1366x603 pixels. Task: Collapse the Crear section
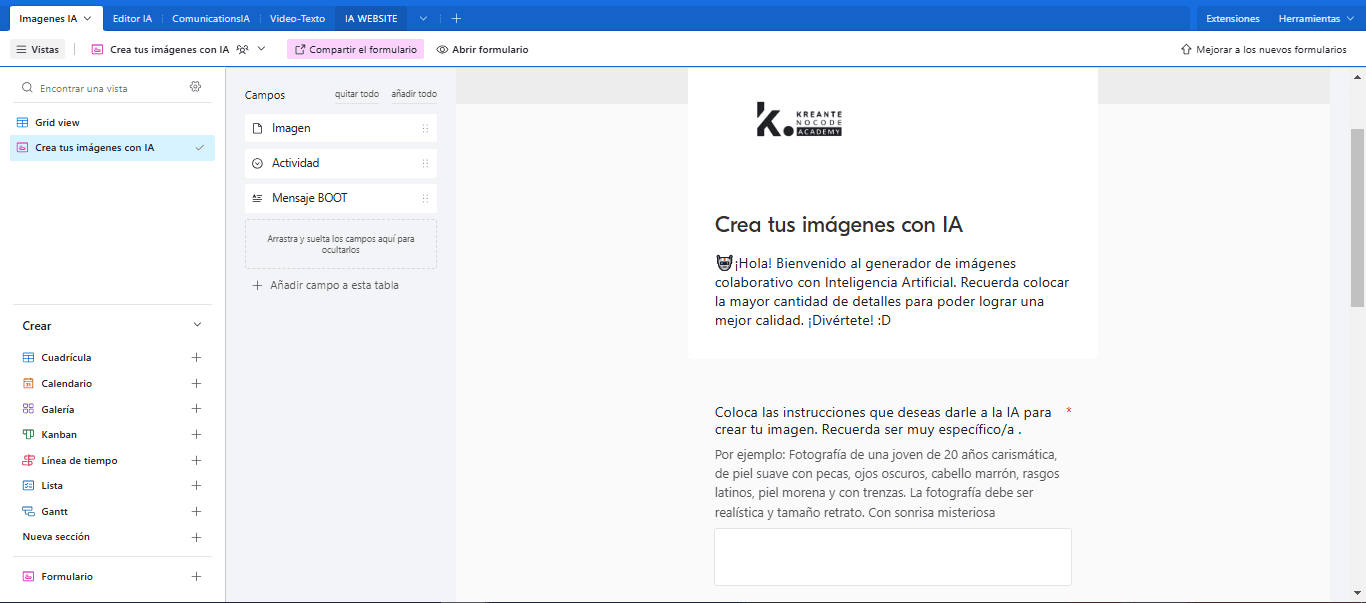tap(197, 325)
